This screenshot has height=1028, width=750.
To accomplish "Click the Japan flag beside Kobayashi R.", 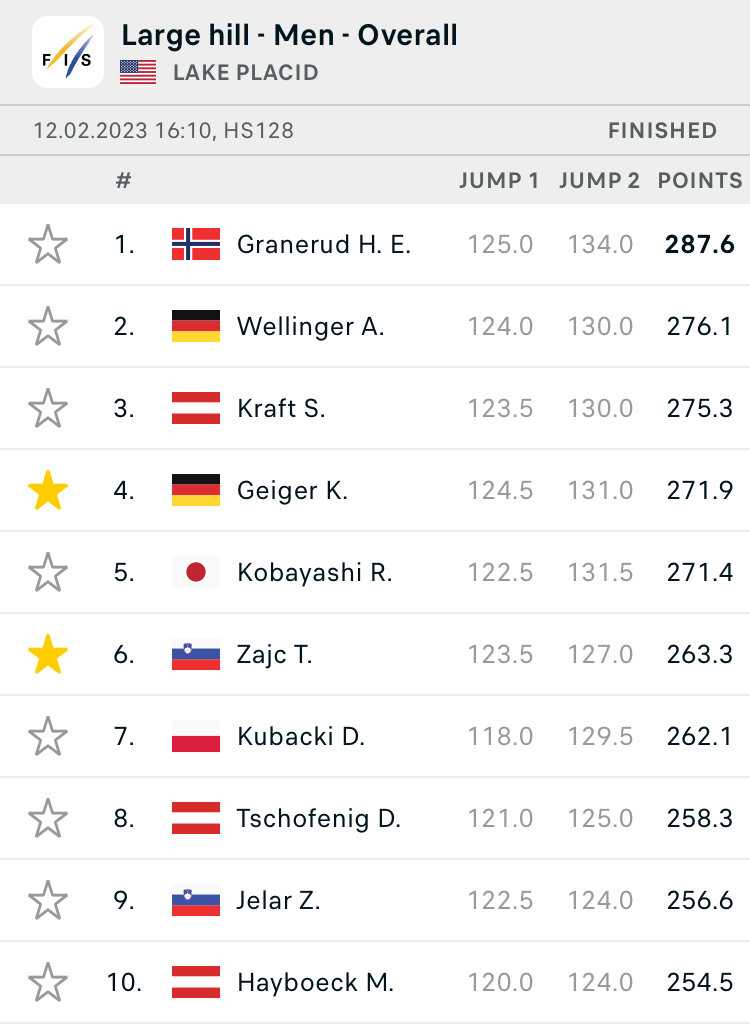I will (196, 572).
